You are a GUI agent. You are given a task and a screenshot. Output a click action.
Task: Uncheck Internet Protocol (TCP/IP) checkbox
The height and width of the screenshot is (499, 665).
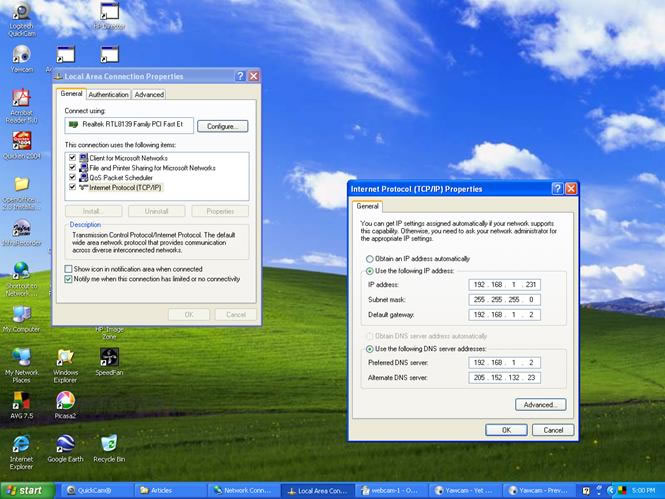click(x=72, y=187)
